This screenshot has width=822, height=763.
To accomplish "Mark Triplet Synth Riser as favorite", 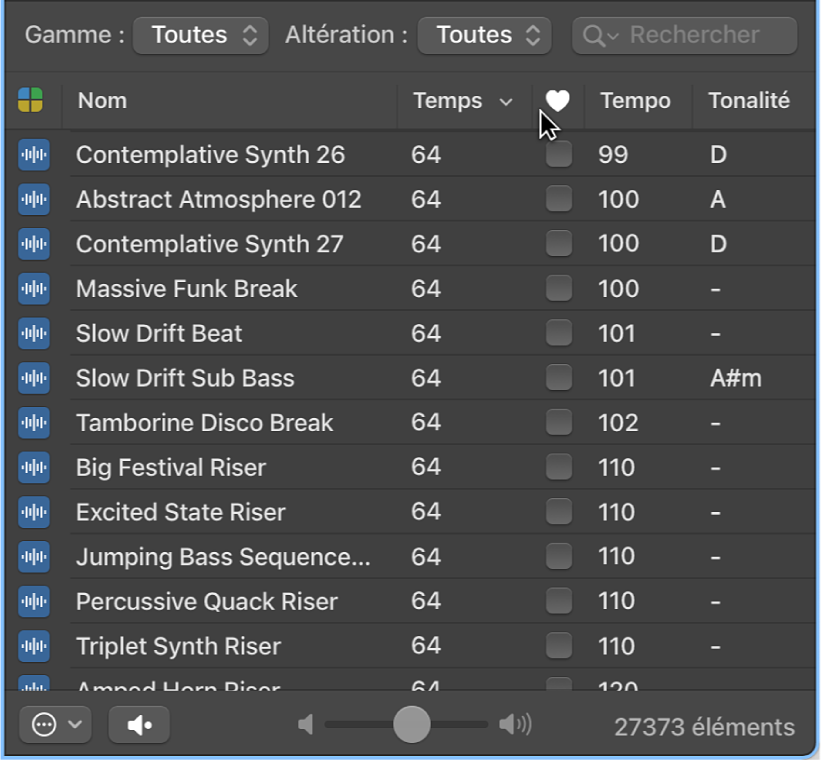I will [559, 646].
